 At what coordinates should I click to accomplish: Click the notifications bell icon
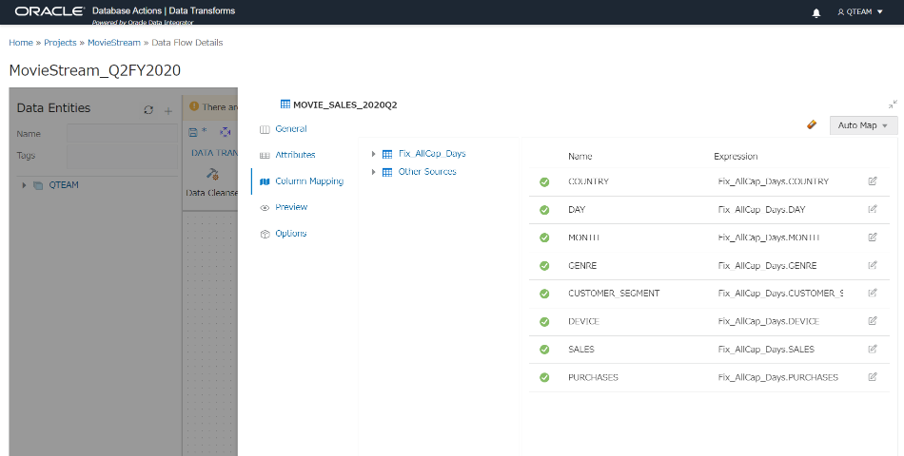click(816, 12)
